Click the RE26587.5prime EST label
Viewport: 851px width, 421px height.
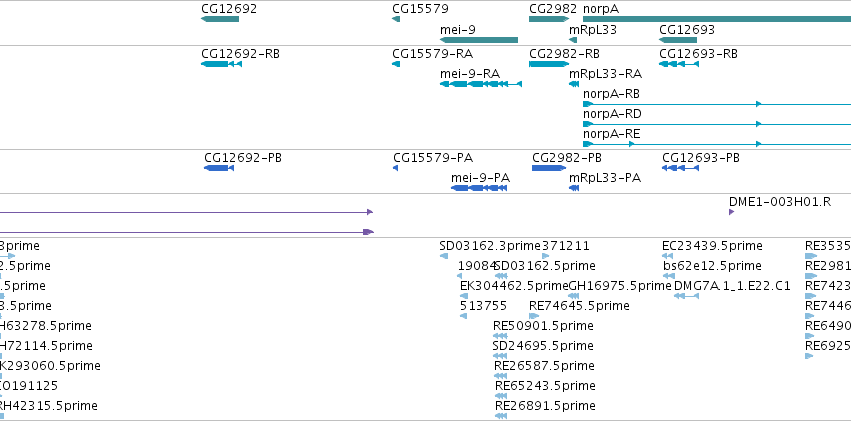tap(544, 366)
